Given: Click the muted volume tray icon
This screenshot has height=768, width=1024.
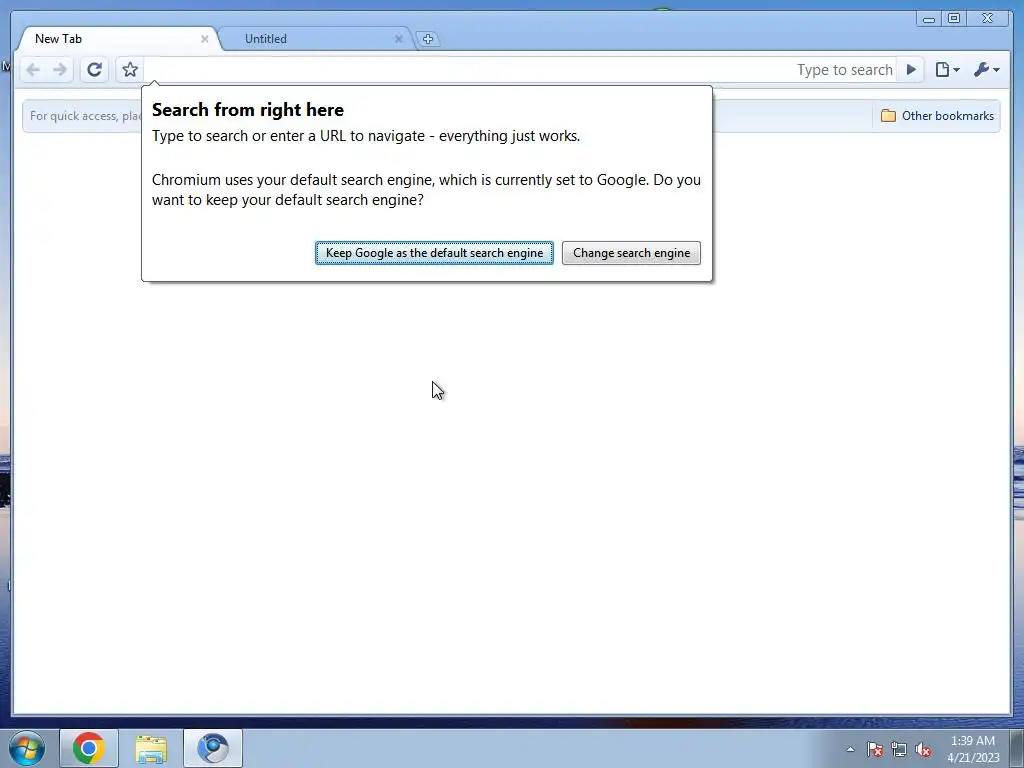Looking at the screenshot, I should tap(923, 749).
